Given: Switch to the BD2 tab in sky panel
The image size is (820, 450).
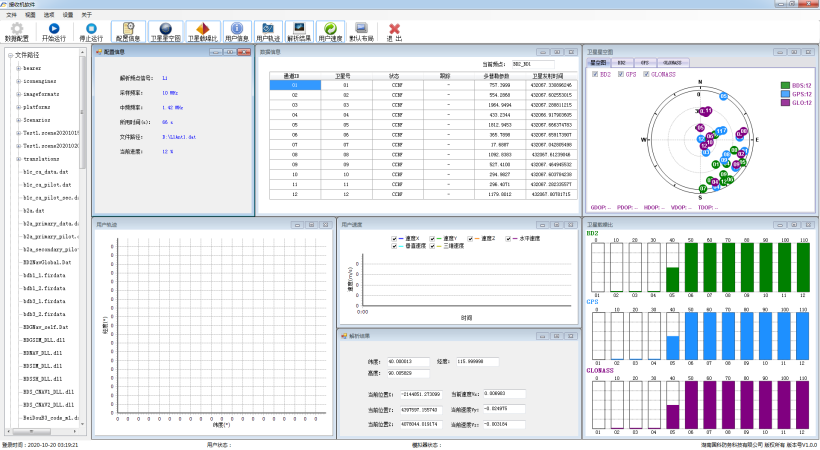Looking at the screenshot, I should (x=621, y=62).
